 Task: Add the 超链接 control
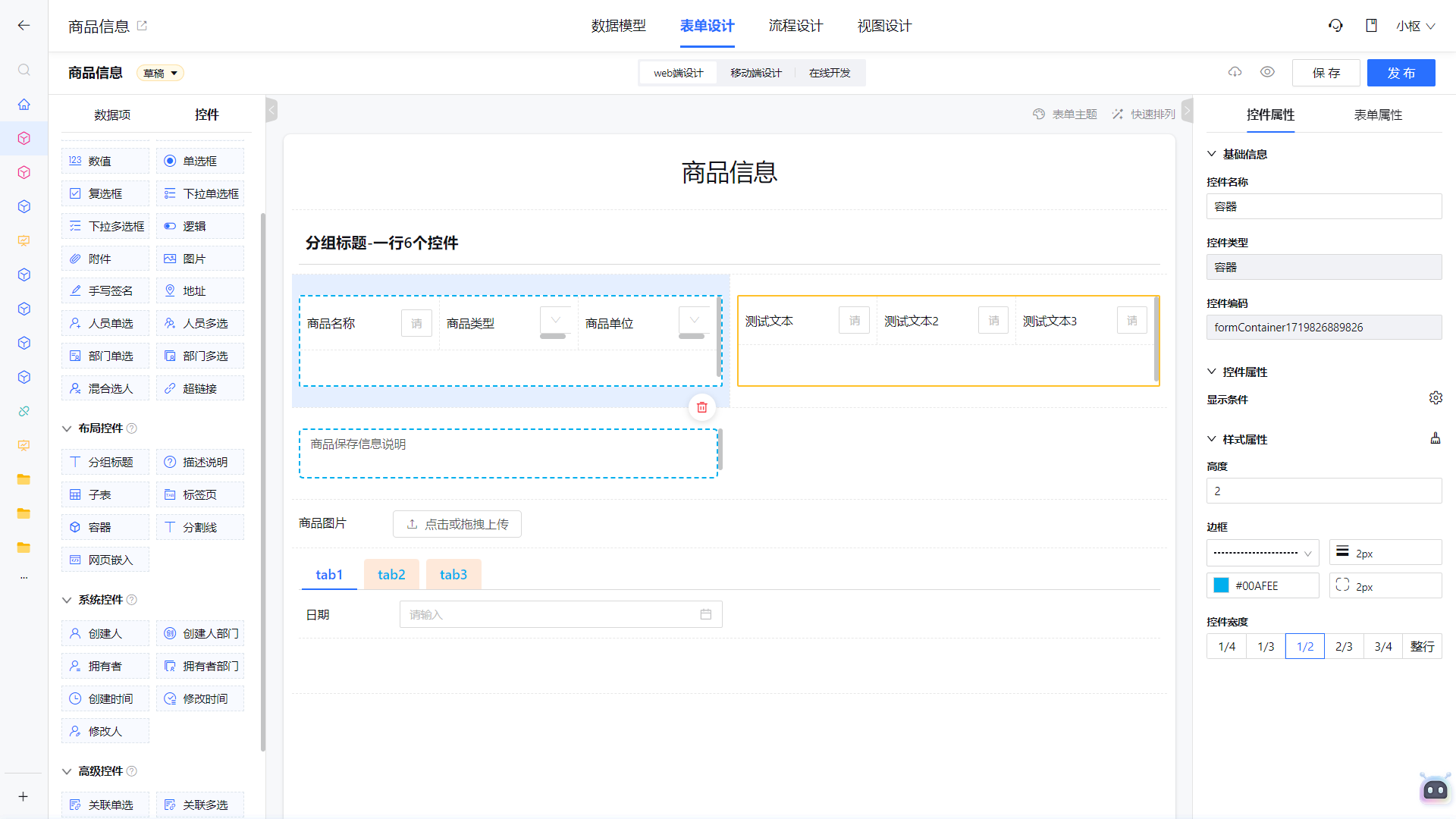(x=200, y=388)
